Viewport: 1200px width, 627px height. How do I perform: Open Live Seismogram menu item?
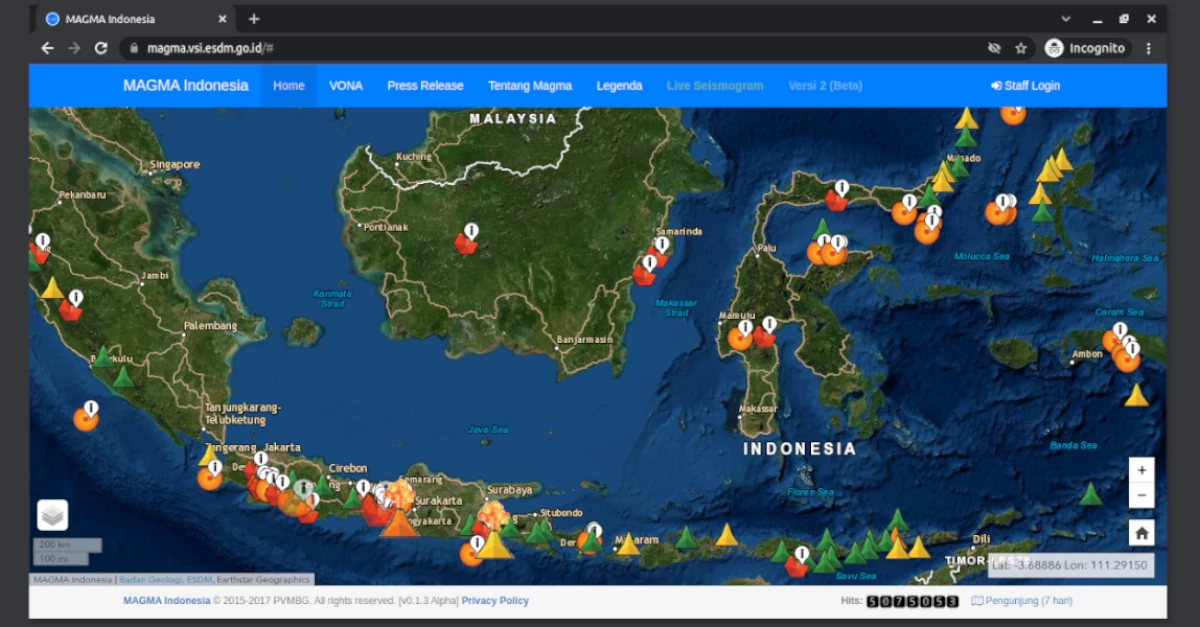tap(715, 86)
